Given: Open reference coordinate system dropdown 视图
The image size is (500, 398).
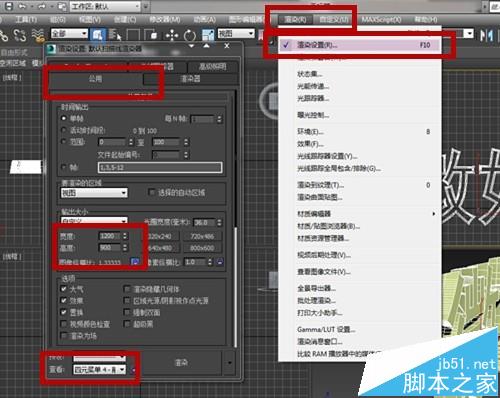Looking at the screenshot, I should pos(236,33).
